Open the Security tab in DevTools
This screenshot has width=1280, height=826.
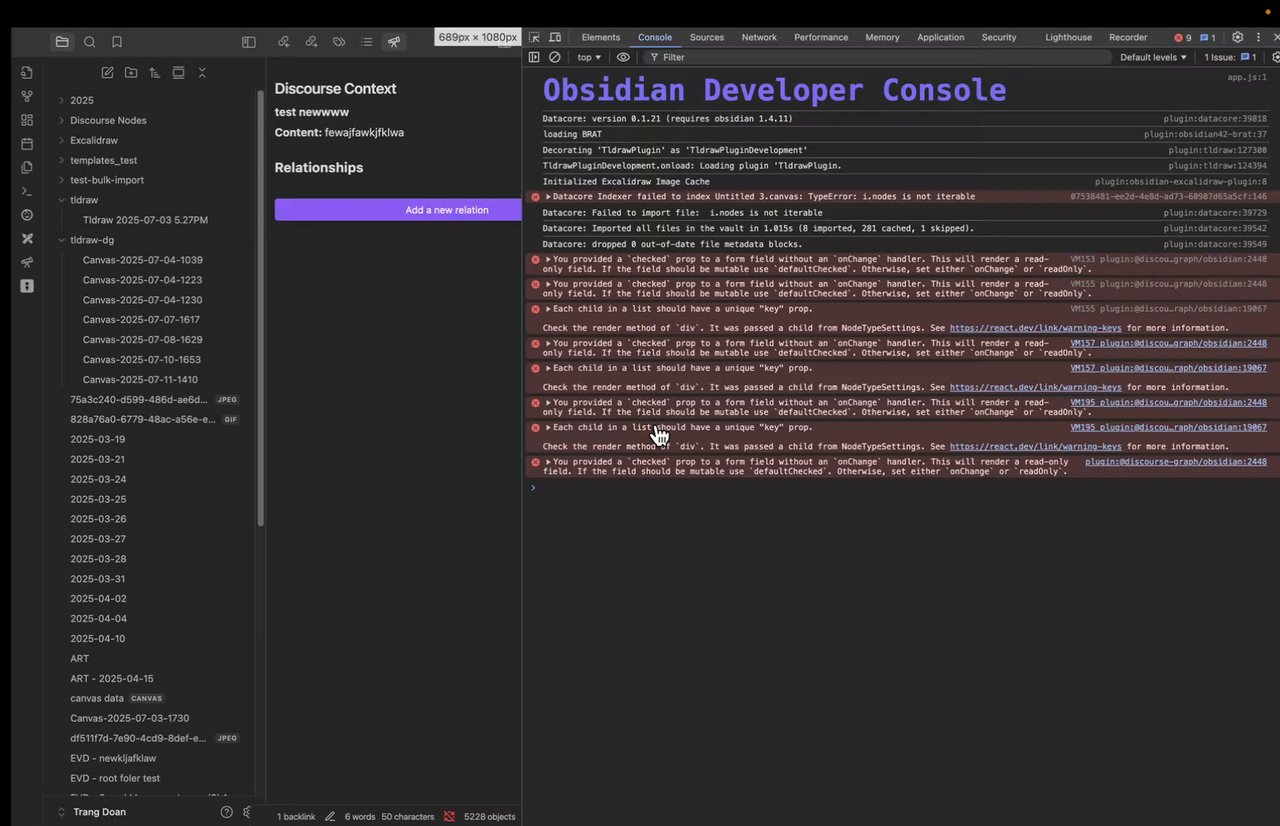pyautogui.click(x=999, y=37)
